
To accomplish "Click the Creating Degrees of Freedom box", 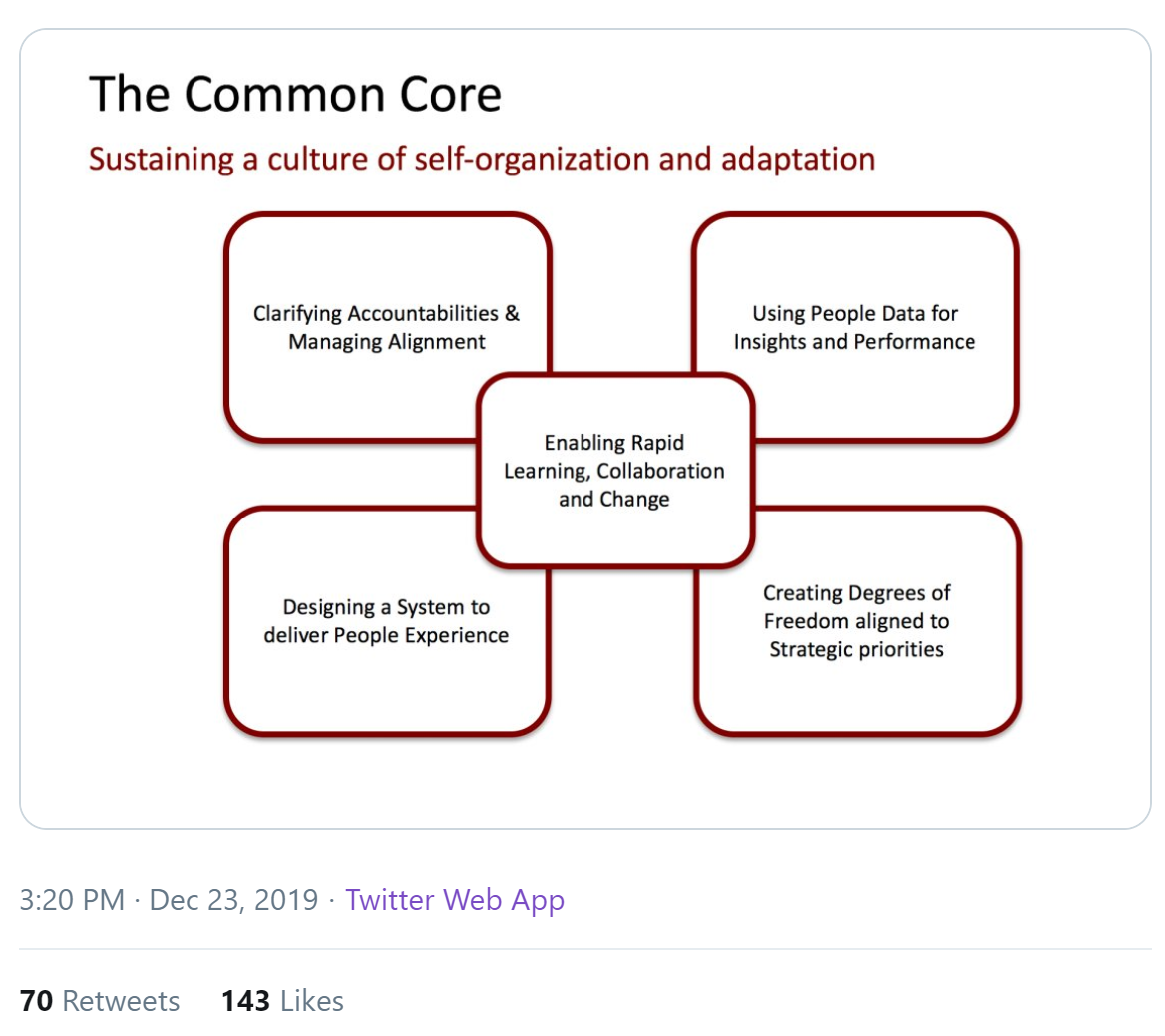I will (858, 621).
